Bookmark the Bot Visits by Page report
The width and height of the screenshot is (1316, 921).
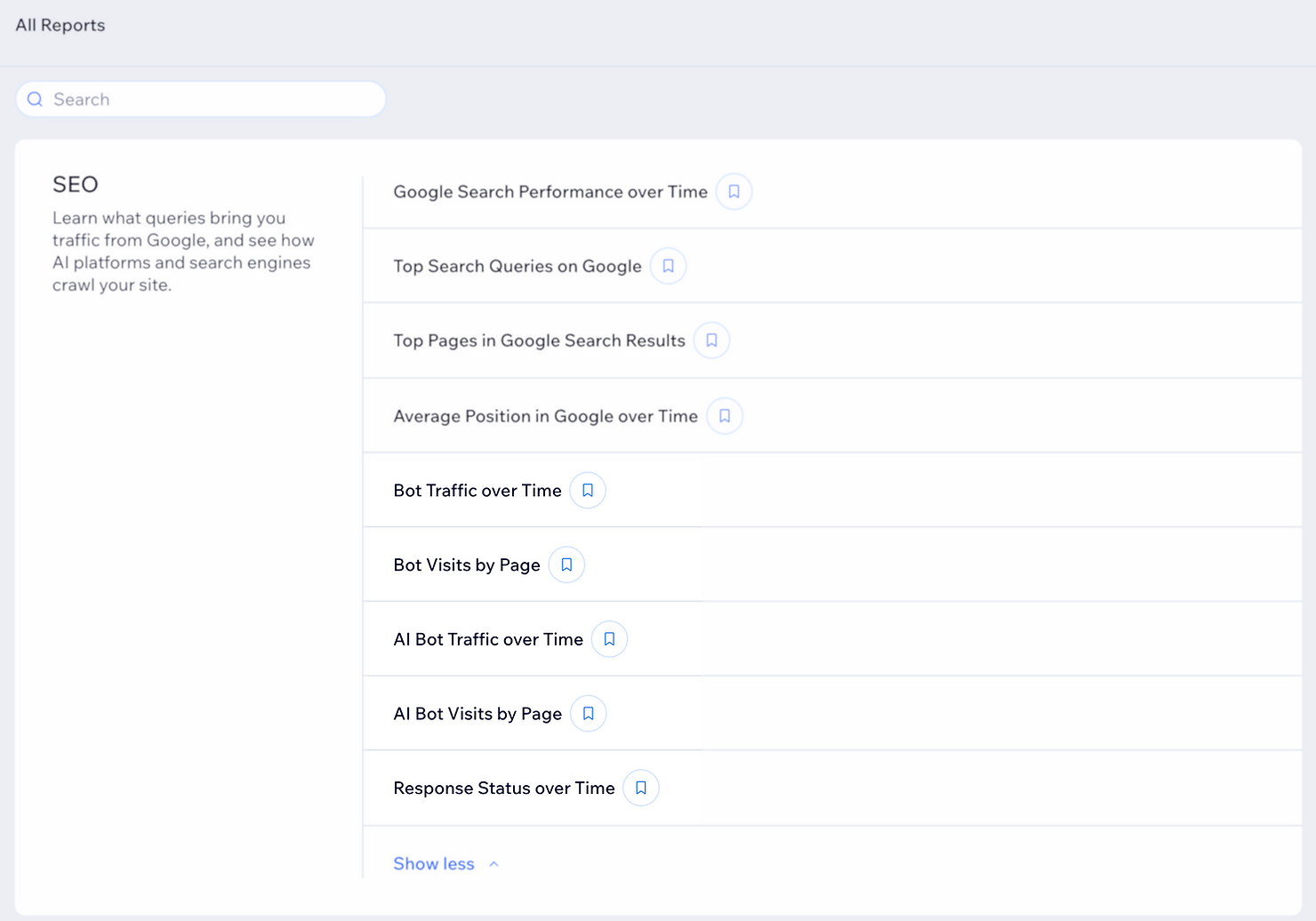point(566,565)
